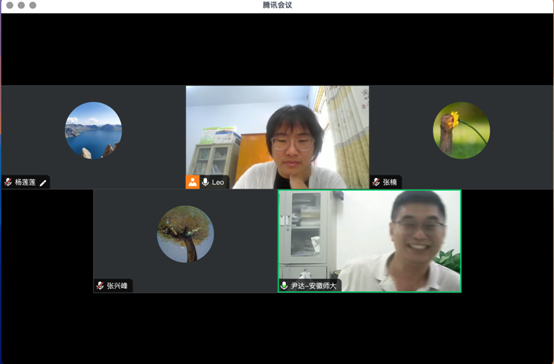Click Leo's microphone icon
The height and width of the screenshot is (364, 554).
205,182
